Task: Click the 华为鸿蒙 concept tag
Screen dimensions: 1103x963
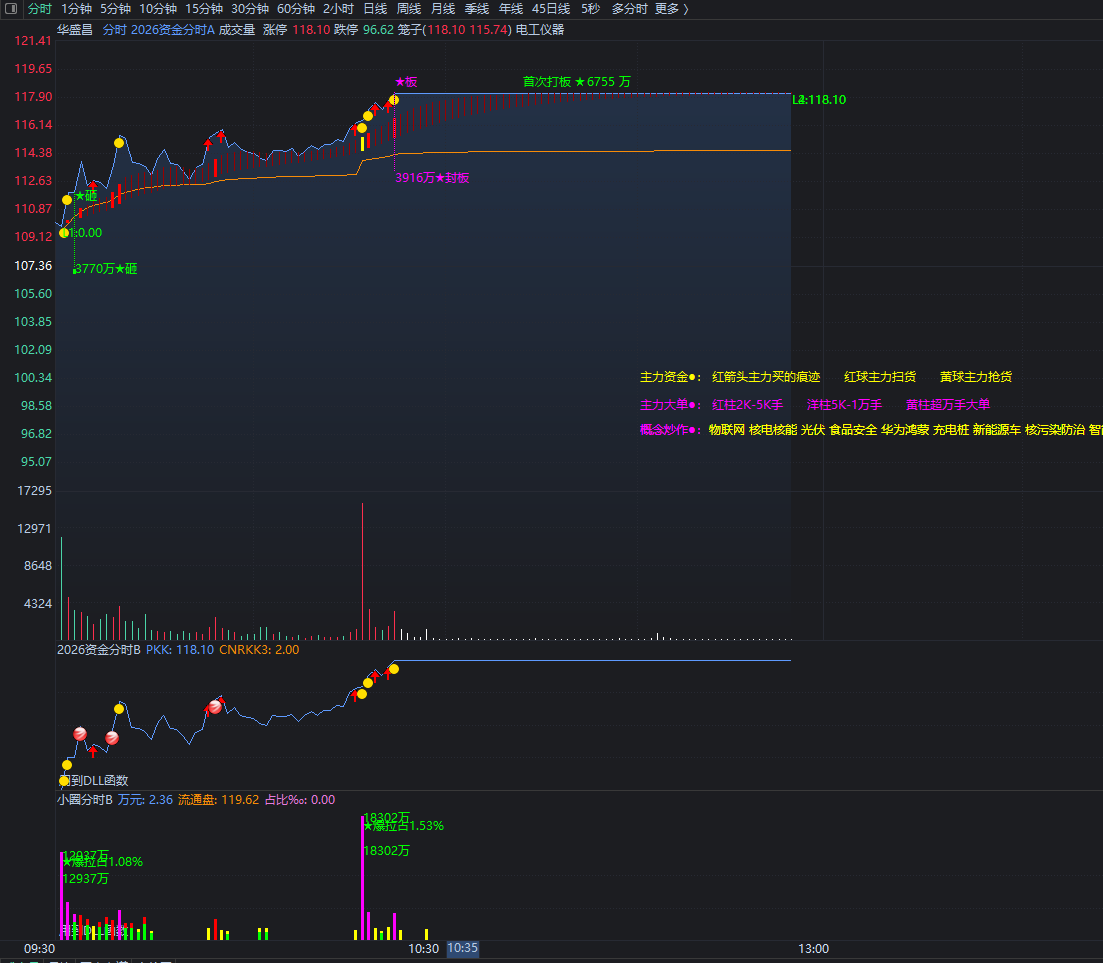Action: [905, 430]
